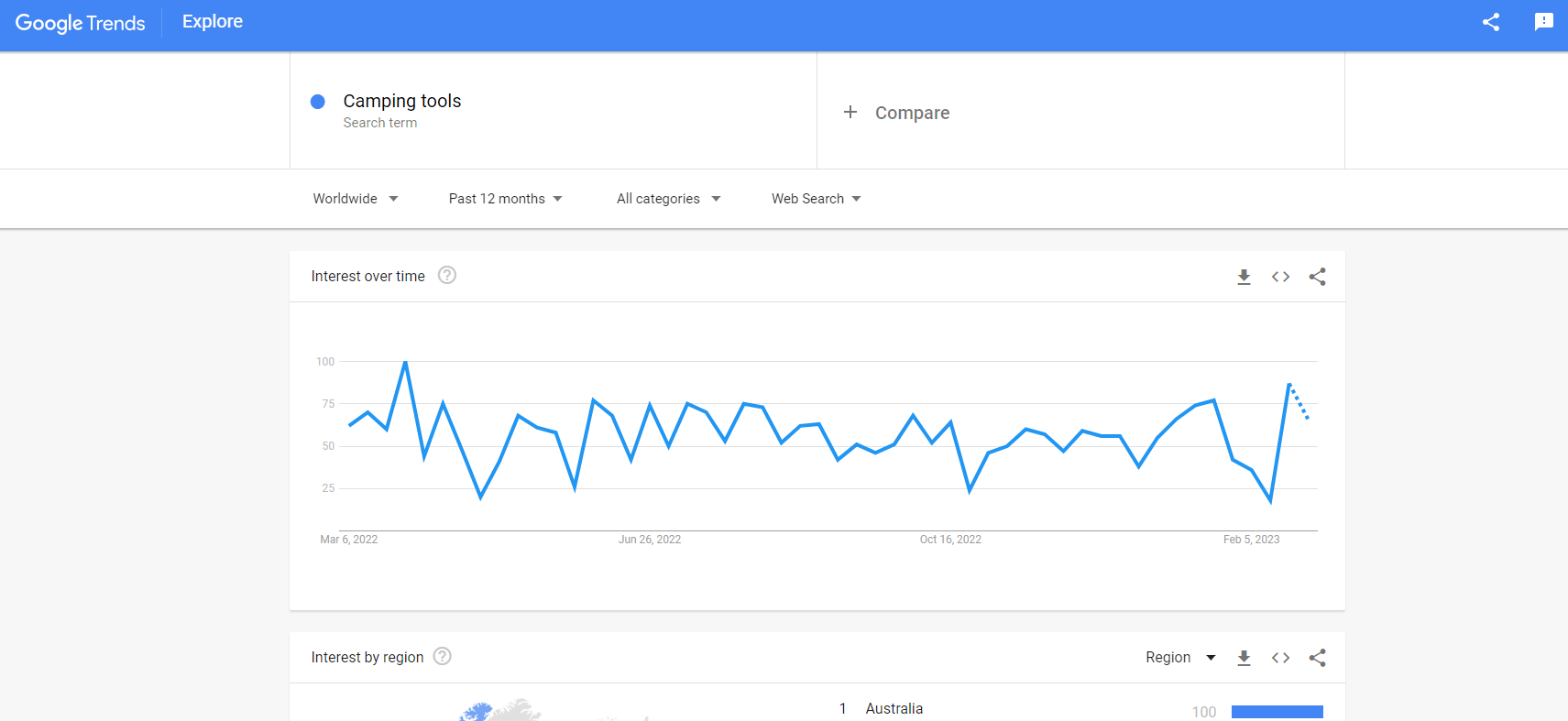Download the Interest over time CSV
Viewport: 1568px width, 721px height.
pyautogui.click(x=1244, y=277)
